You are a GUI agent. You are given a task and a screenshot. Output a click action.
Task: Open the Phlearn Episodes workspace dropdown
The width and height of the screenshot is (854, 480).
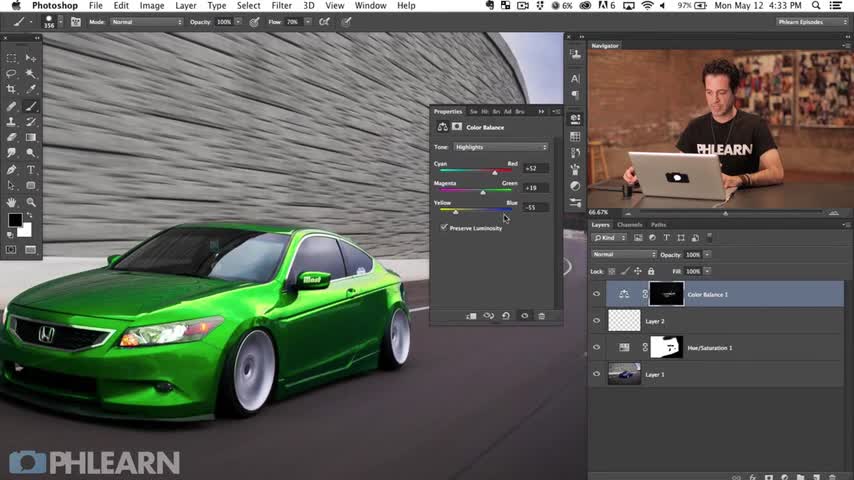click(812, 22)
